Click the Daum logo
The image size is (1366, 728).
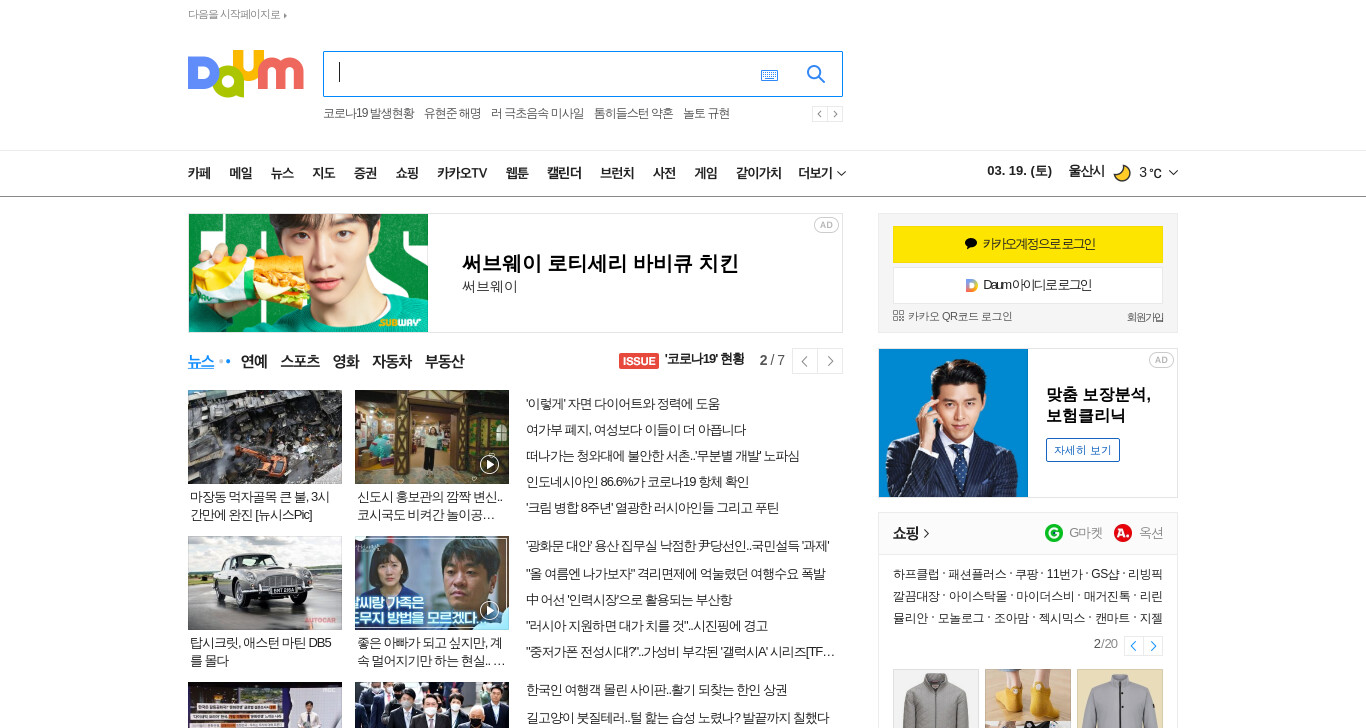tap(246, 74)
